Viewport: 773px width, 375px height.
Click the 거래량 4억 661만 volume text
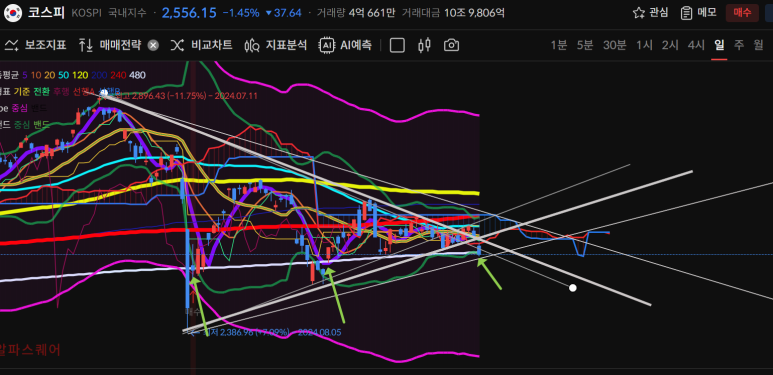(356, 13)
